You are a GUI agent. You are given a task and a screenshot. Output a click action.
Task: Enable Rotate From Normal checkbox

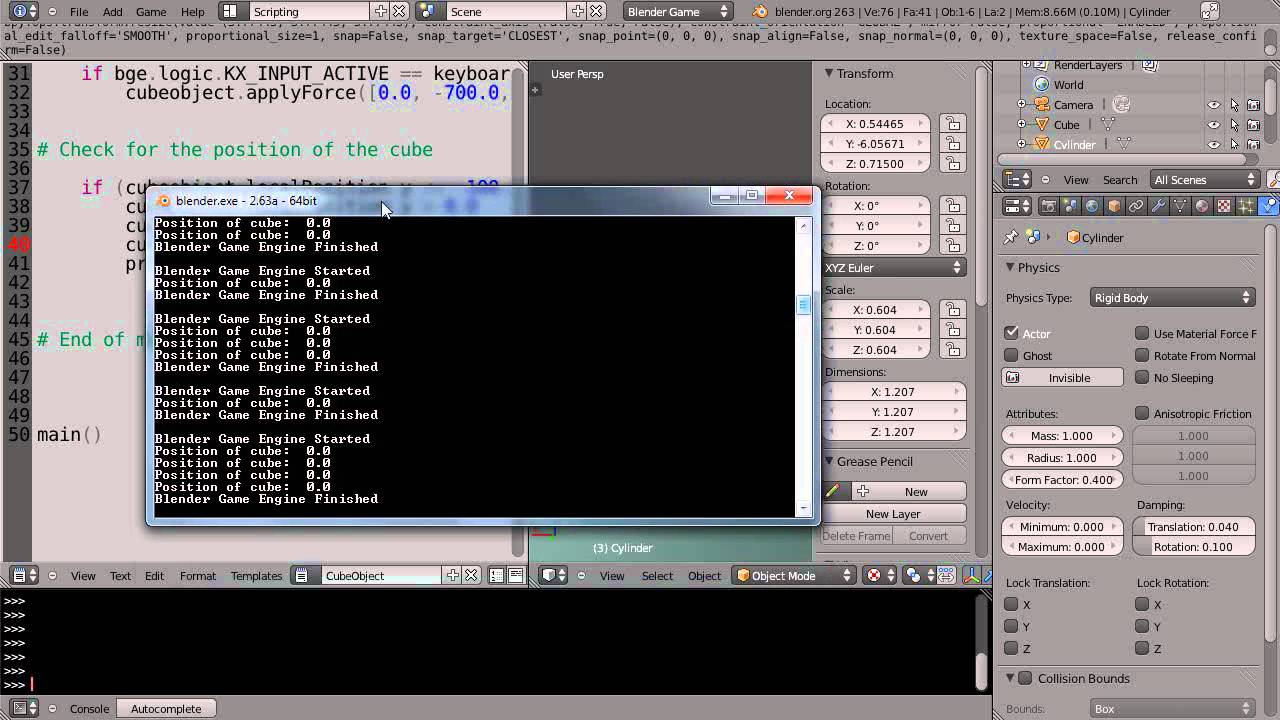coord(1142,355)
